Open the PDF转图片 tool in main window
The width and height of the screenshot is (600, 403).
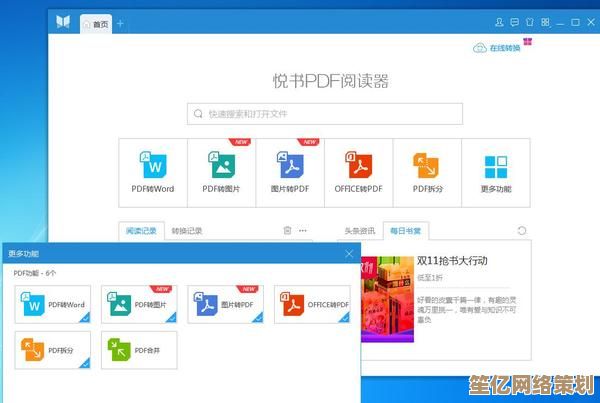coord(221,173)
